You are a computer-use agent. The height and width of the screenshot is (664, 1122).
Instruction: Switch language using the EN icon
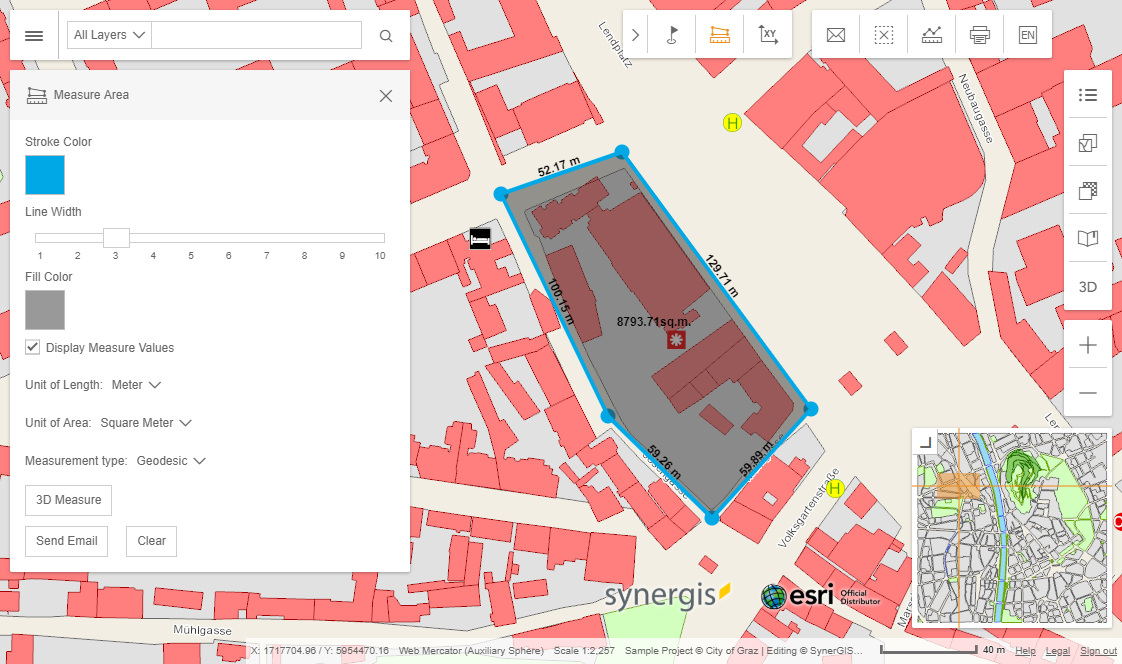tap(1028, 34)
